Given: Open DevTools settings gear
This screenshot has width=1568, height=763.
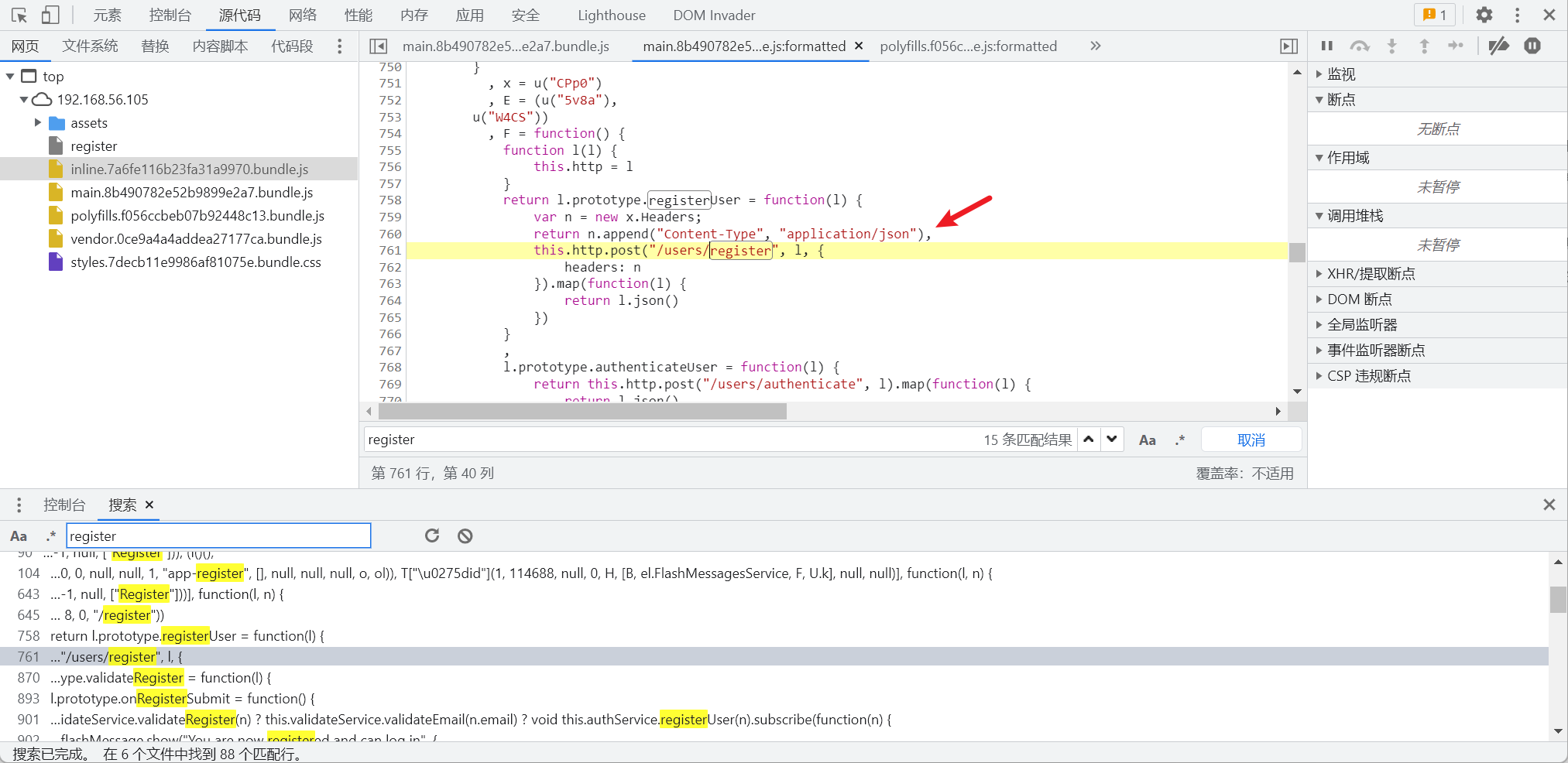Looking at the screenshot, I should 1484,15.
